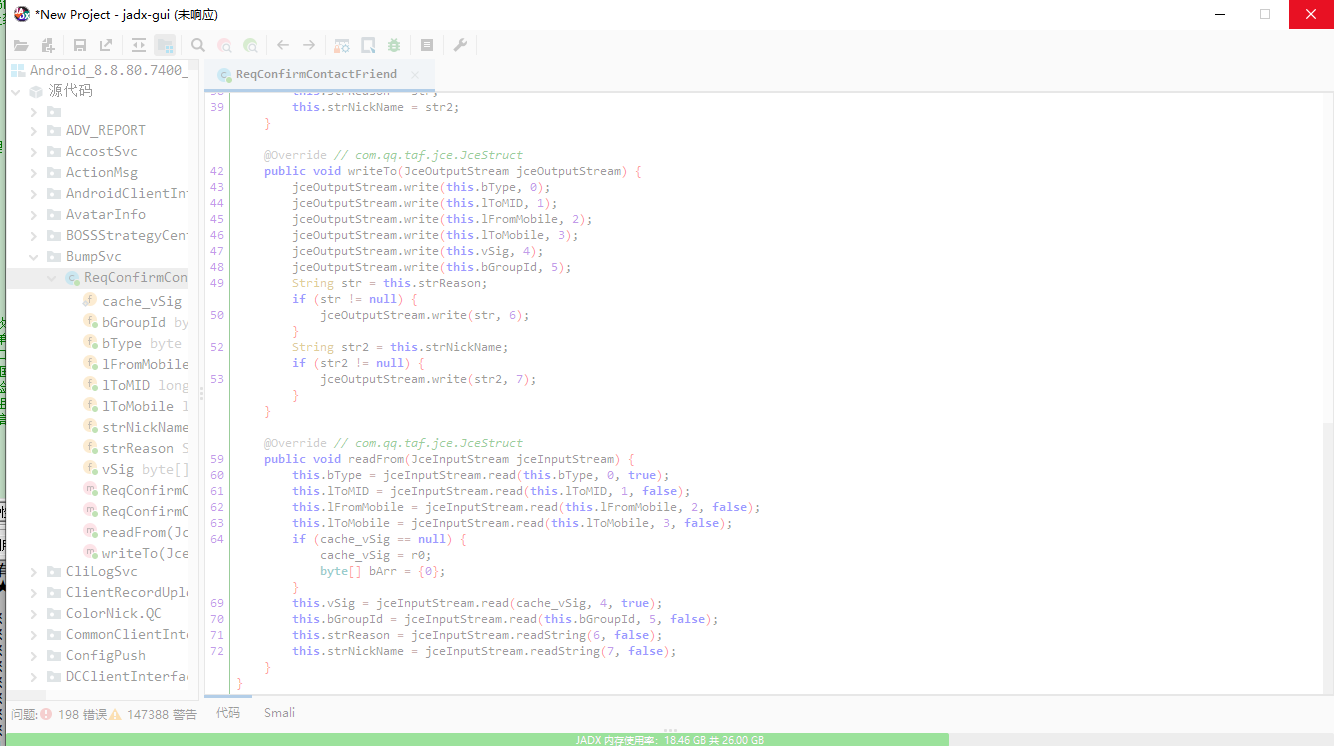The width and height of the screenshot is (1334, 746).
Task: Click the readFrom method name in code
Action: coord(376,459)
